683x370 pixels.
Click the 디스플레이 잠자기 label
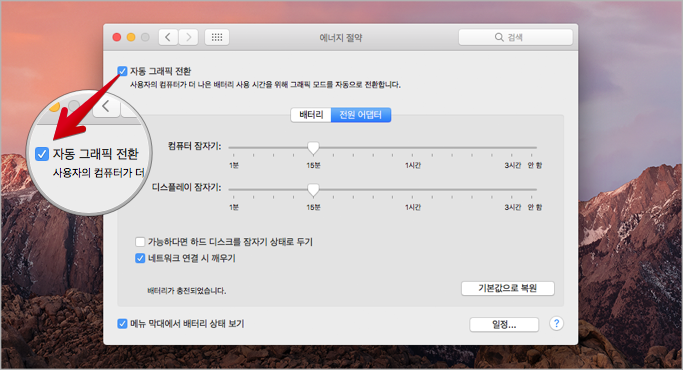[186, 187]
